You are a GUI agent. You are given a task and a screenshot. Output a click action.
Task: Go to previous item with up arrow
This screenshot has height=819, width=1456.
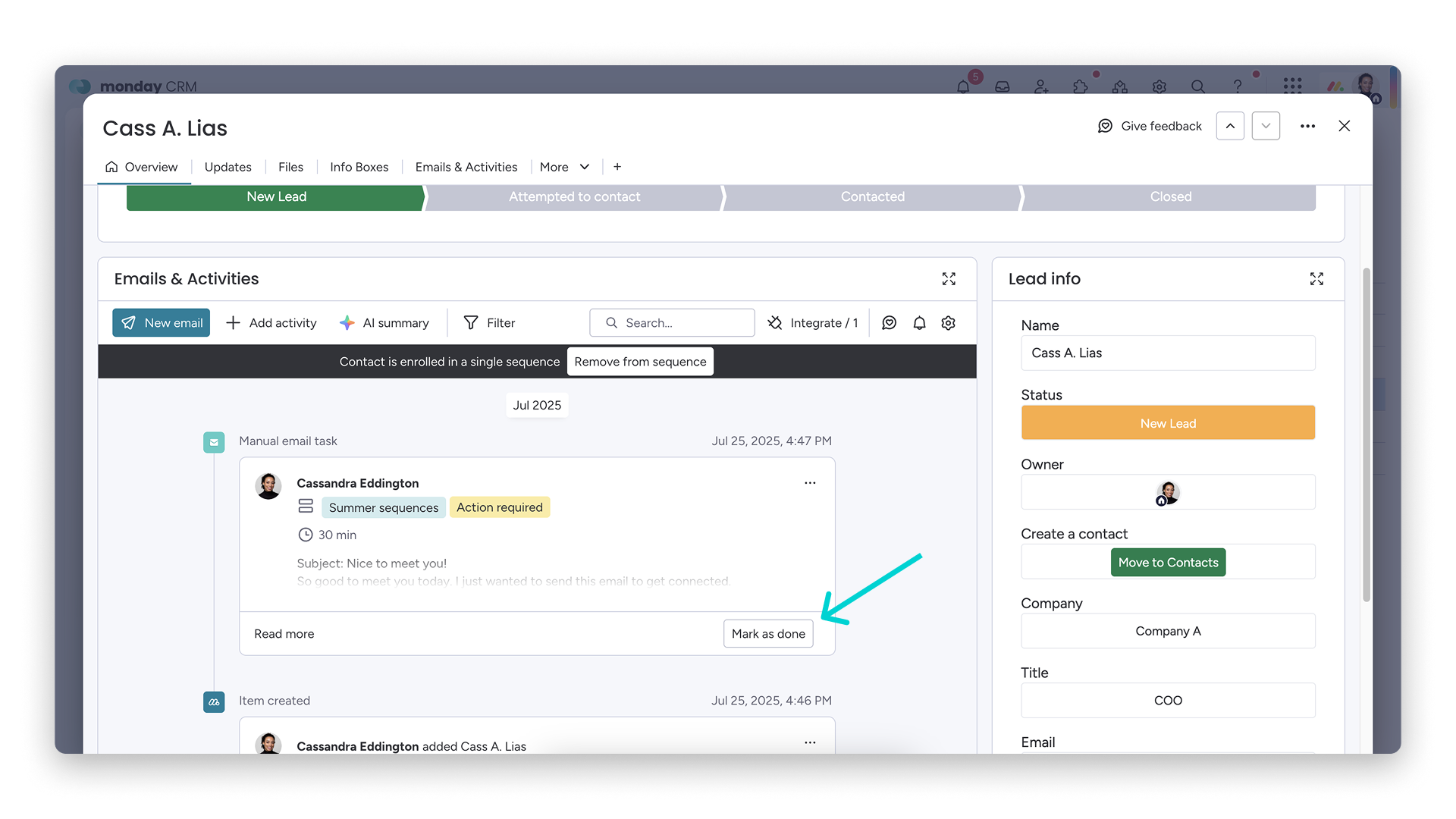(x=1230, y=126)
